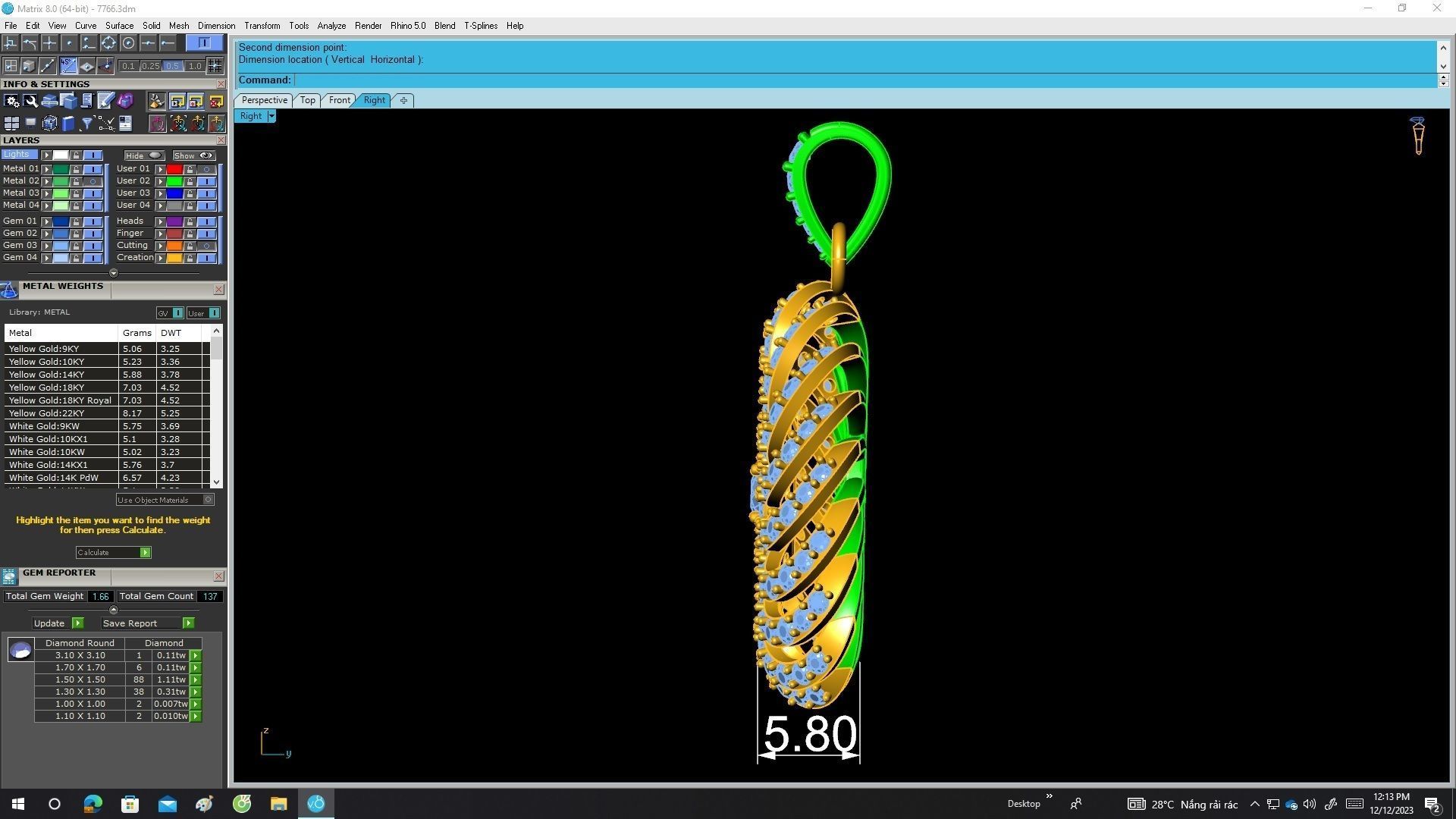Viewport: 1456px width, 819px height.
Task: Collapse the Layers panel bottom arrow
Action: [x=114, y=273]
